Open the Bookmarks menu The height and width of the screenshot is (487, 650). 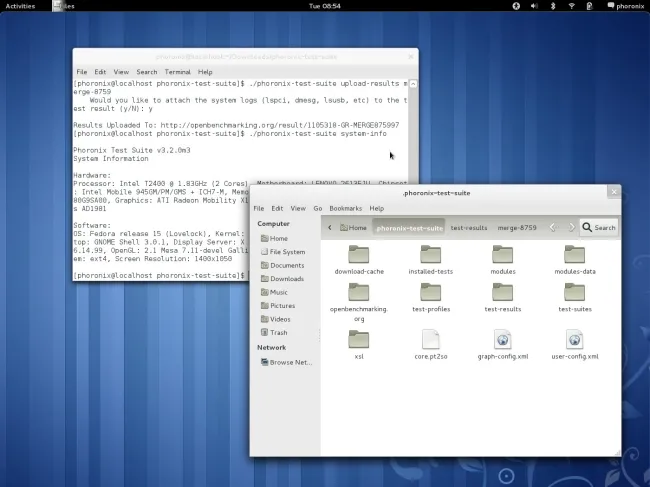[345, 208]
